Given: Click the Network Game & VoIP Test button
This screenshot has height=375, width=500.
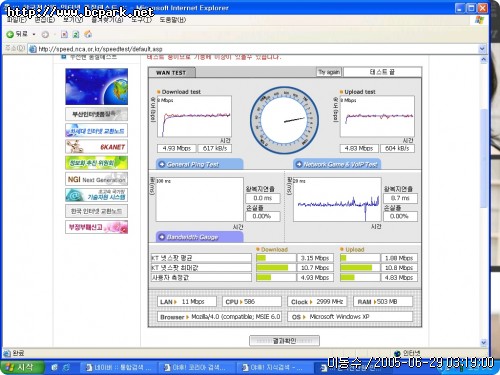Looking at the screenshot, I should 337,164.
